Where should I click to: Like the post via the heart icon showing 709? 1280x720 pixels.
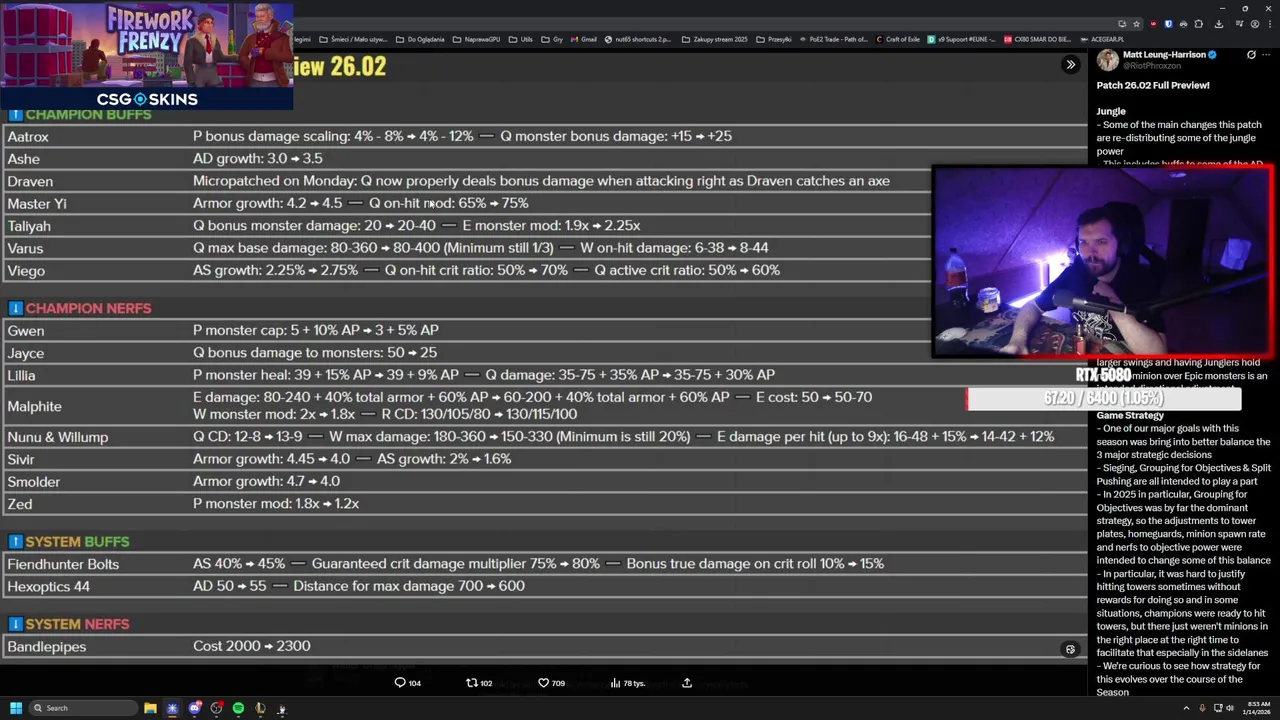point(551,683)
